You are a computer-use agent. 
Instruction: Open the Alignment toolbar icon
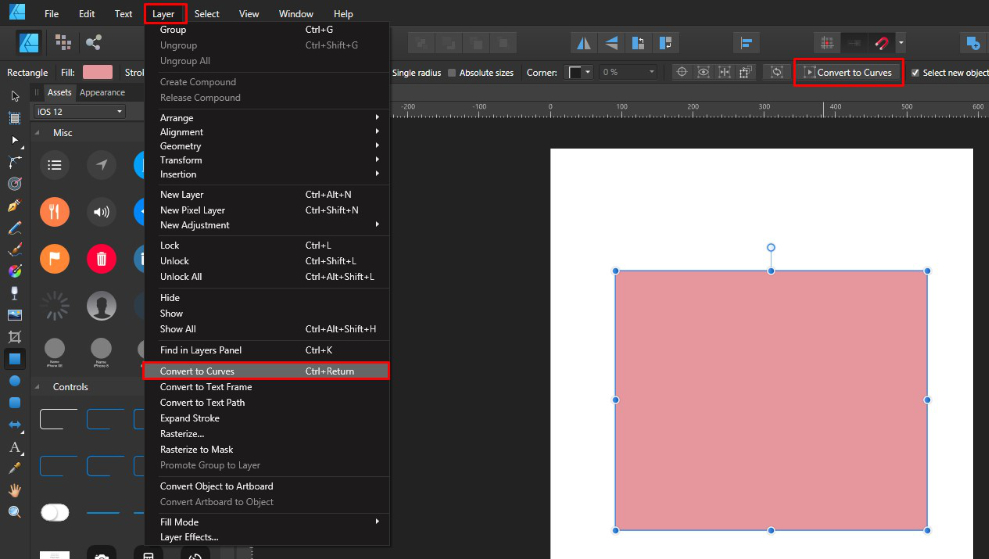[x=746, y=43]
